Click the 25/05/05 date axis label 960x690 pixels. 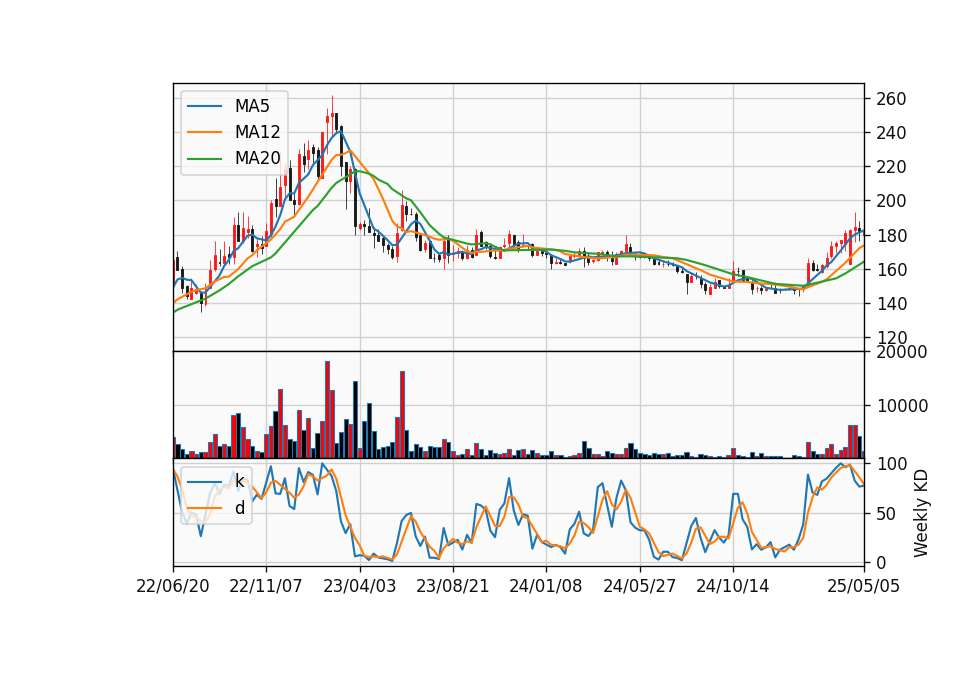(x=863, y=586)
